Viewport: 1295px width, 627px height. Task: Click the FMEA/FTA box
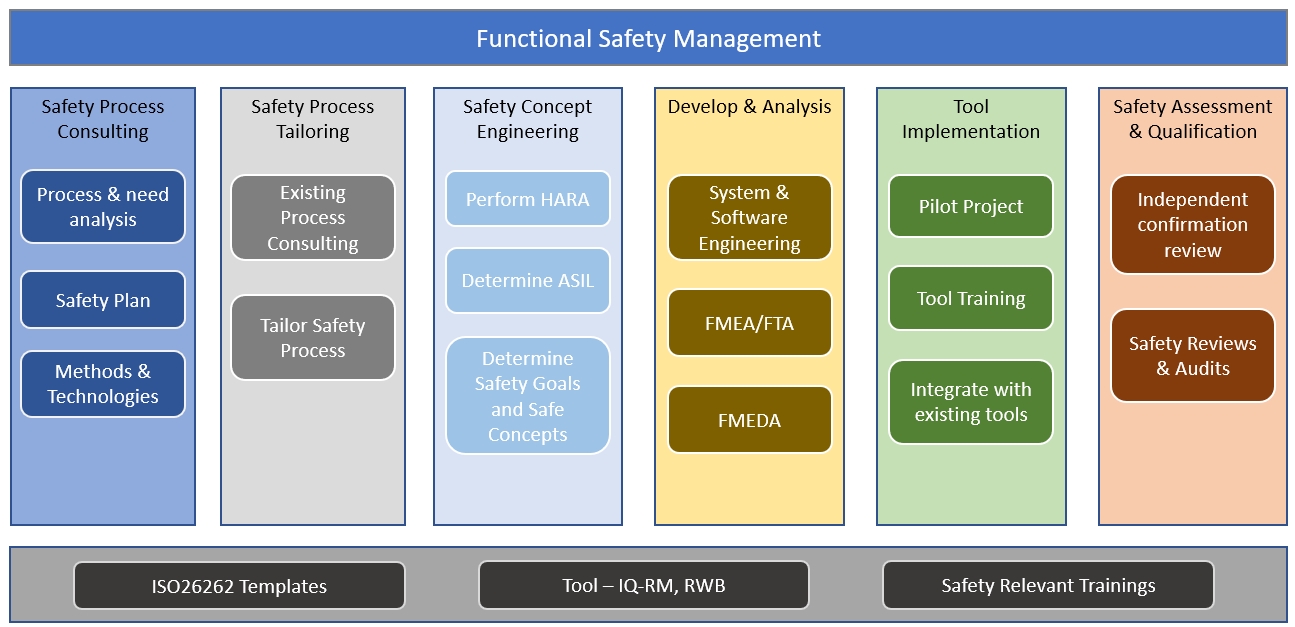[x=750, y=323]
